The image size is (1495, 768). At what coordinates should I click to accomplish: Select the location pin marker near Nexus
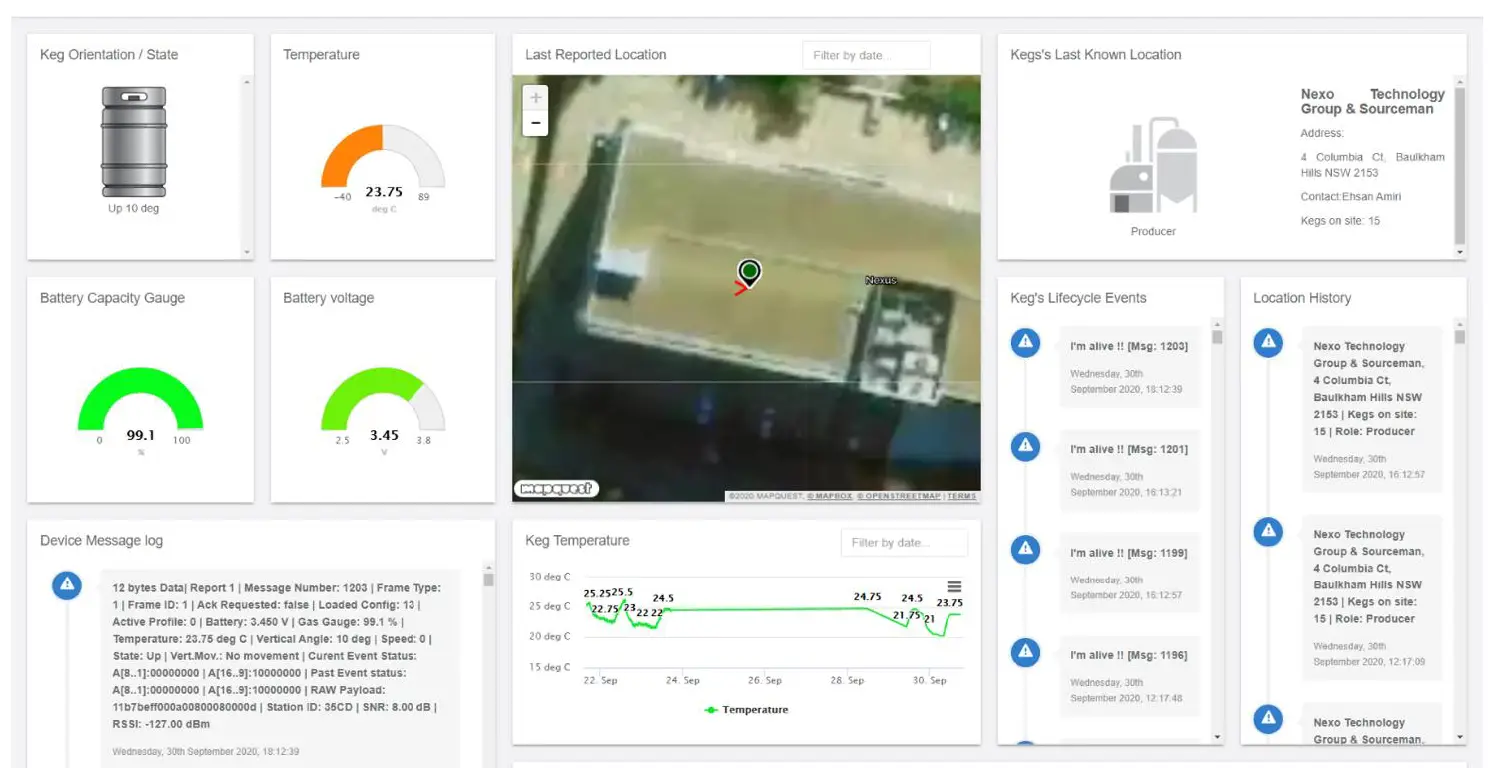(x=748, y=272)
